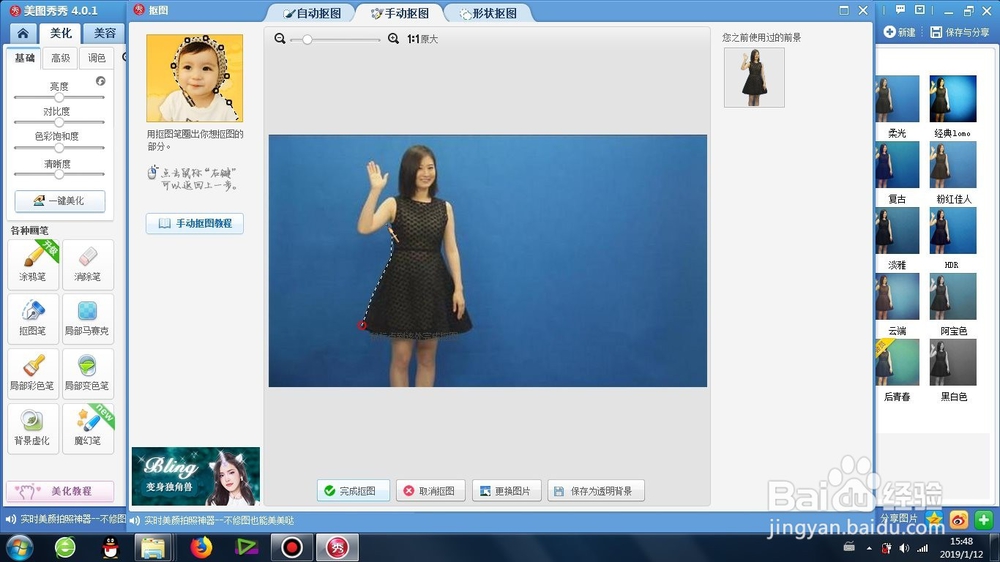Click the 取消抠图 button
Image resolution: width=1000 pixels, height=562 pixels.
pos(430,491)
